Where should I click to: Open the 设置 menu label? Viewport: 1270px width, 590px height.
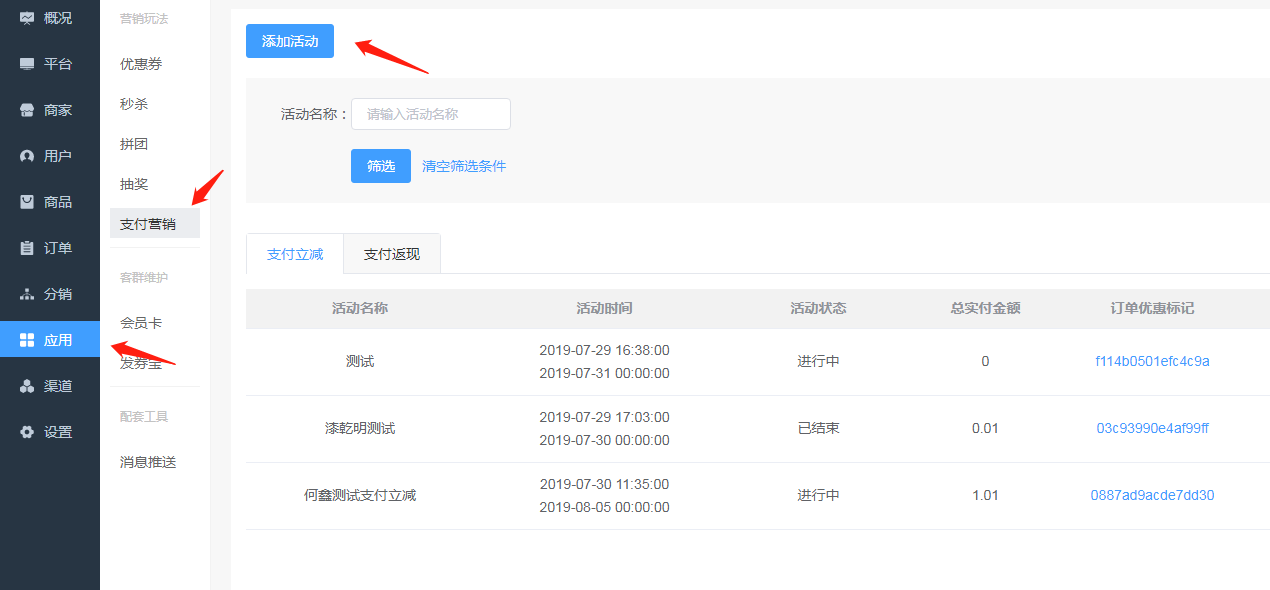click(58, 432)
